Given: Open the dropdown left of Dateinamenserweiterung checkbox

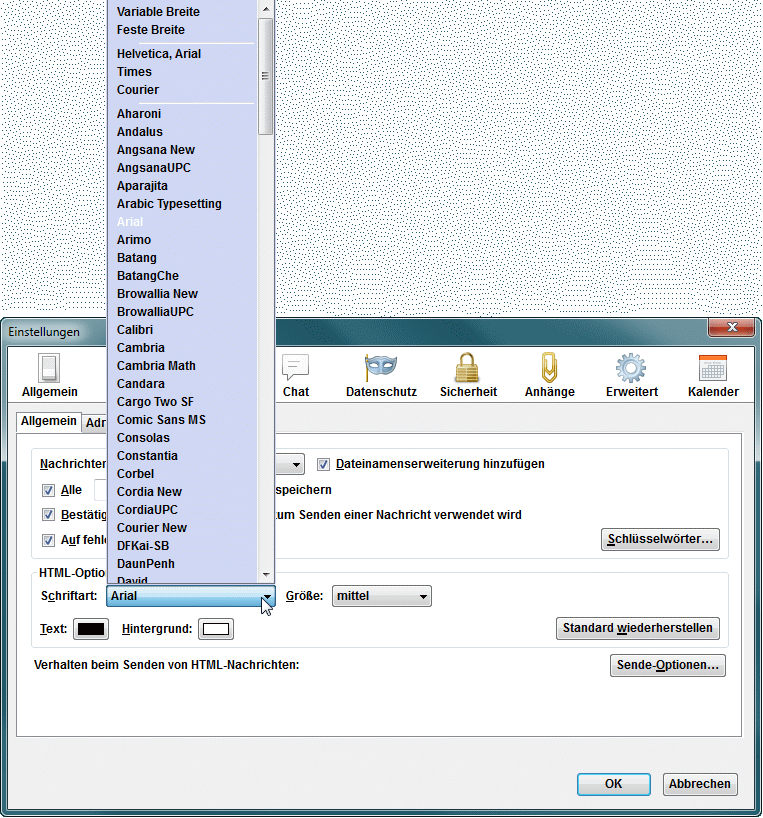Looking at the screenshot, I should tap(290, 464).
